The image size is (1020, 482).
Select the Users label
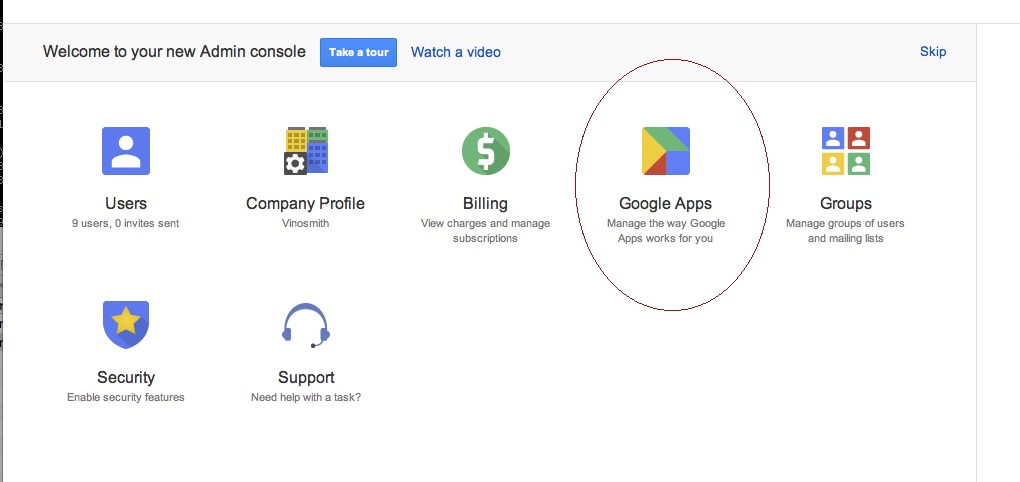tap(126, 203)
